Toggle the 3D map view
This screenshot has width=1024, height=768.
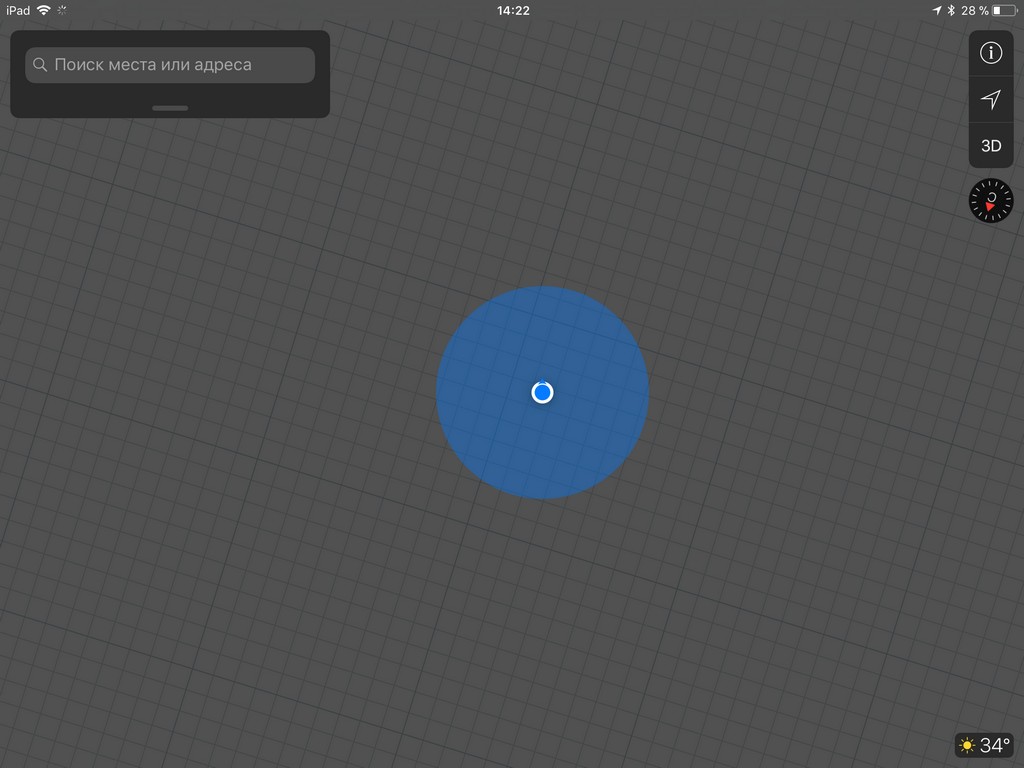[x=990, y=146]
